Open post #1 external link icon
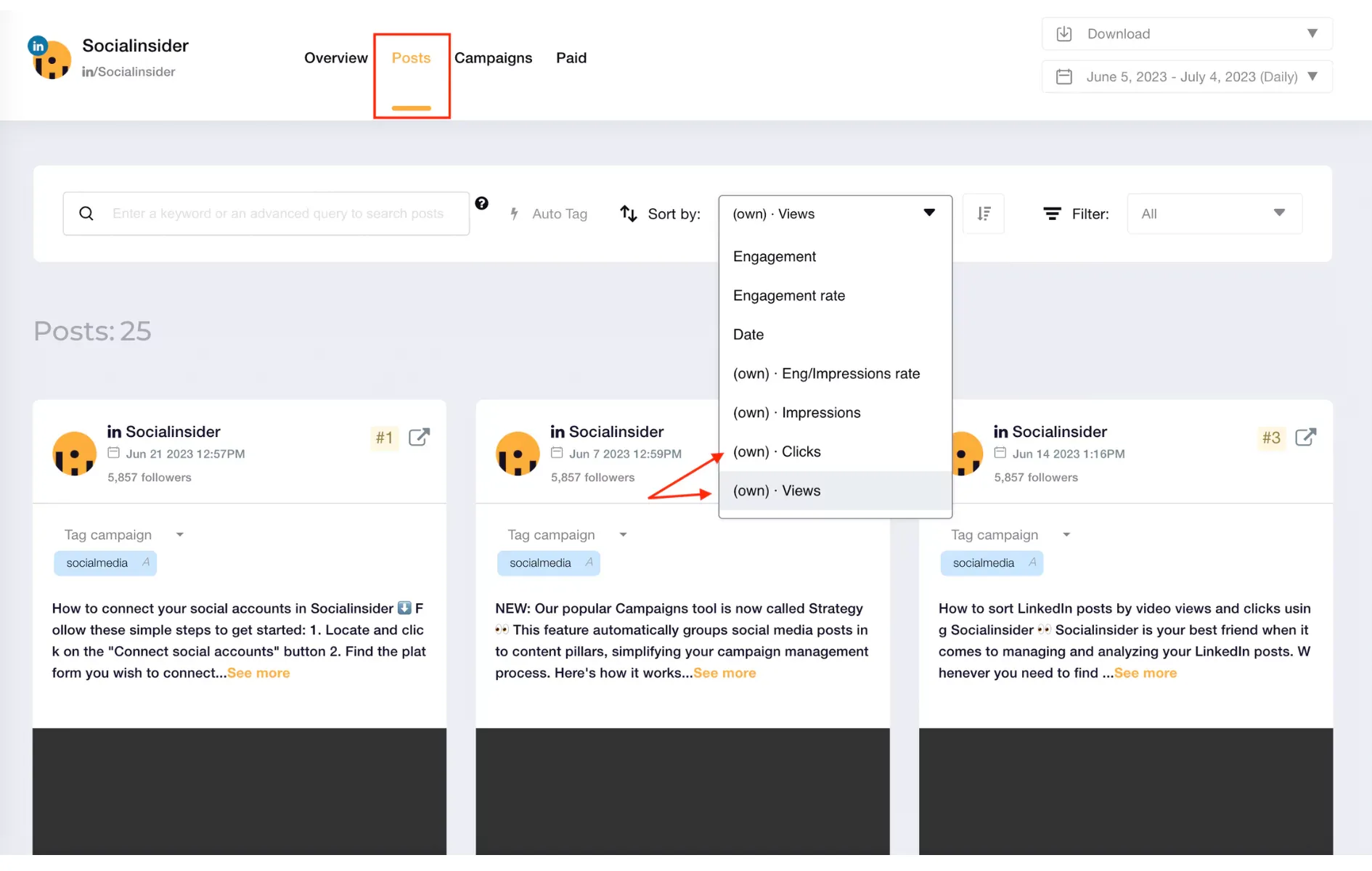Image resolution: width=1372 pixels, height=871 pixels. point(419,438)
